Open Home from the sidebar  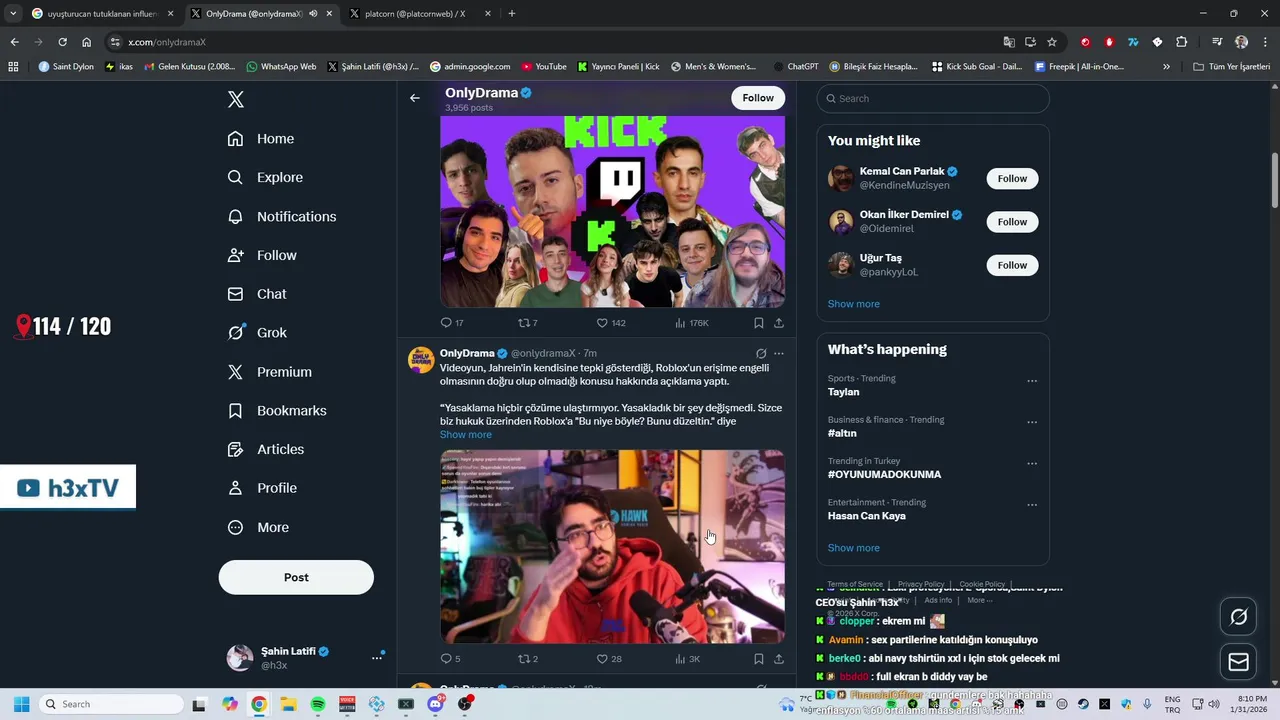tap(261, 139)
